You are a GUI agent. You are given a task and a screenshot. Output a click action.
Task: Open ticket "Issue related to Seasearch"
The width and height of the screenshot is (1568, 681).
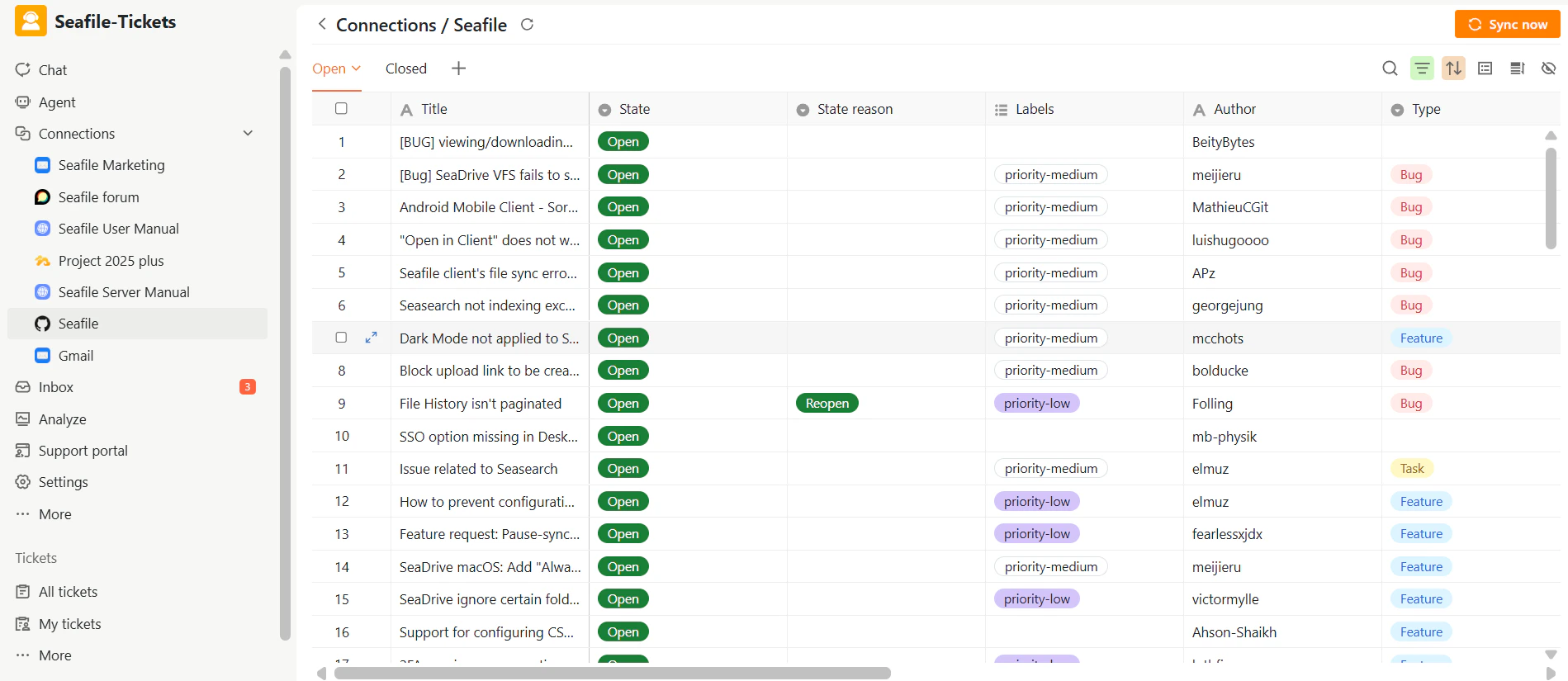pyautogui.click(x=478, y=469)
